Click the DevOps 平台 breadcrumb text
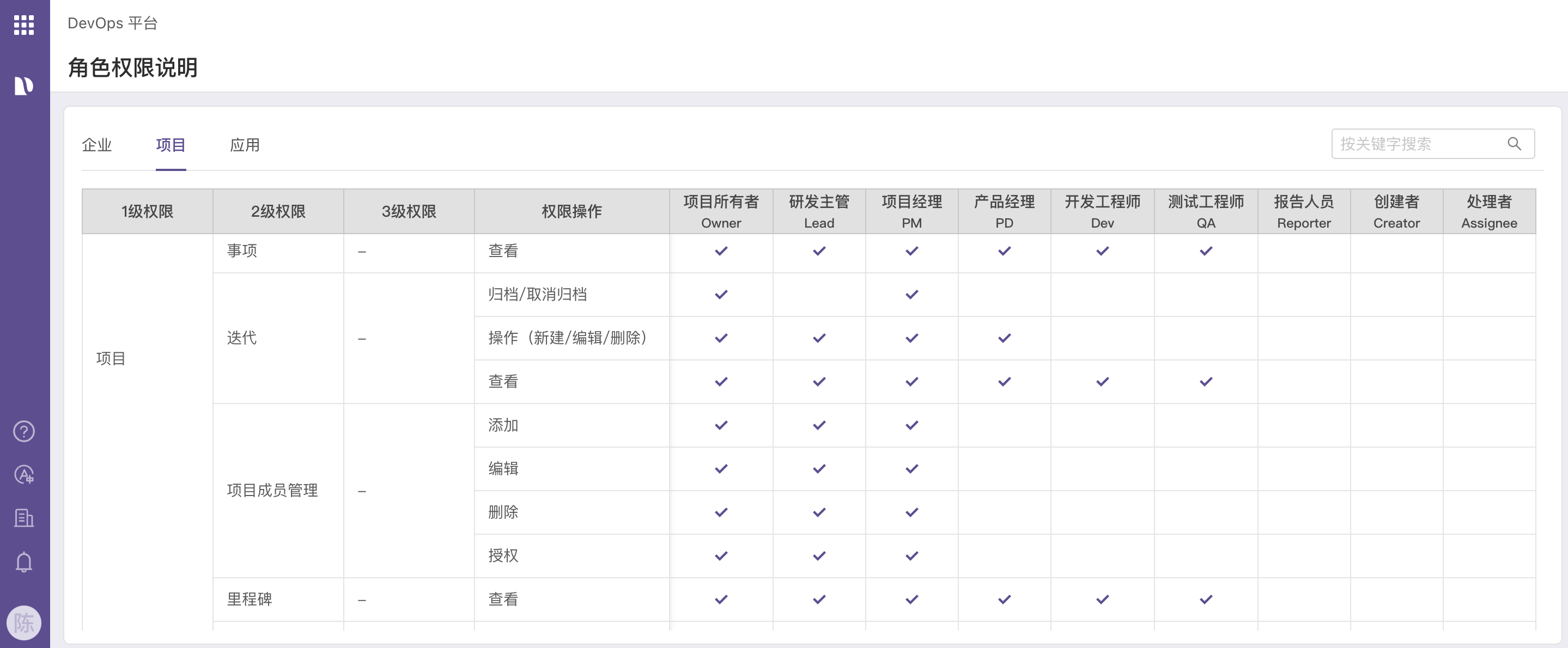This screenshot has height=648, width=1568. 113,23
